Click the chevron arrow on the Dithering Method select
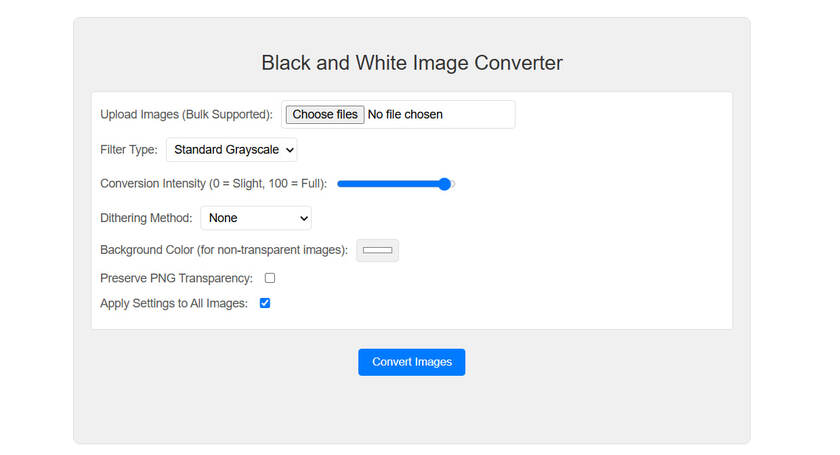The image size is (840, 455). pos(304,218)
